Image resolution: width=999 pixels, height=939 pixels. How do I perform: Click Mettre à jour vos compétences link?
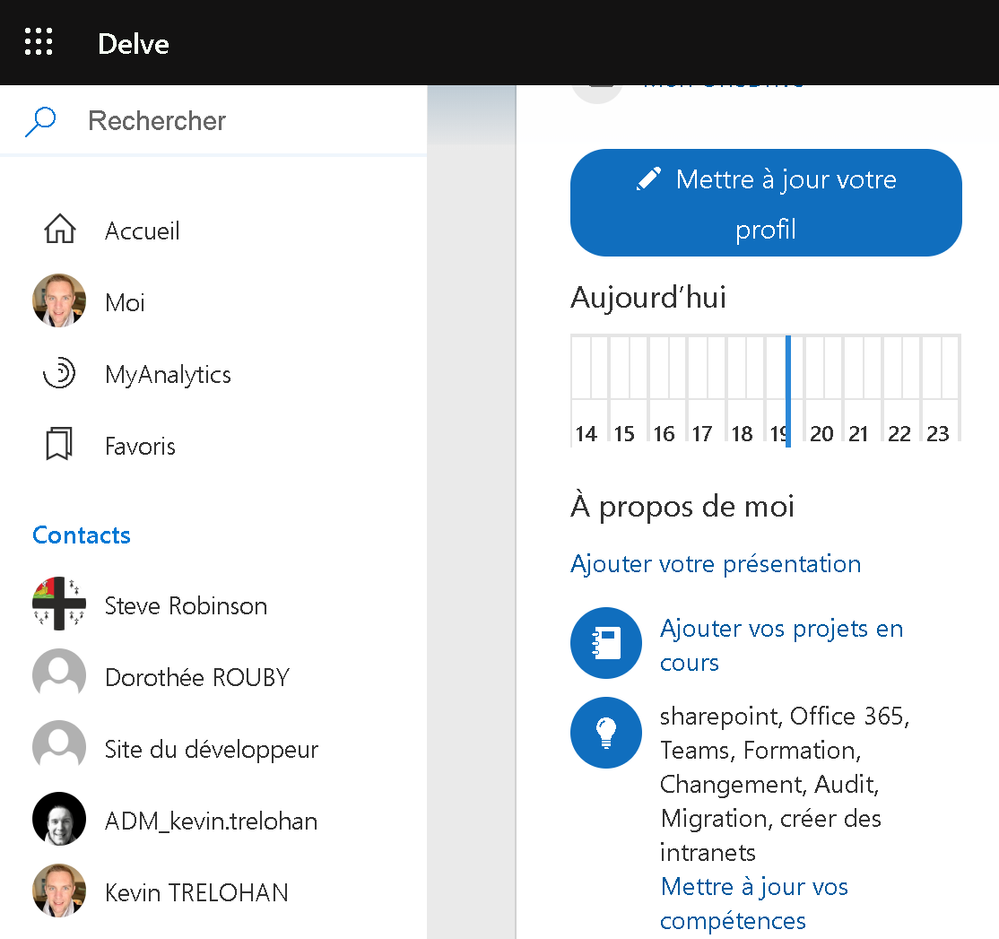pos(754,903)
